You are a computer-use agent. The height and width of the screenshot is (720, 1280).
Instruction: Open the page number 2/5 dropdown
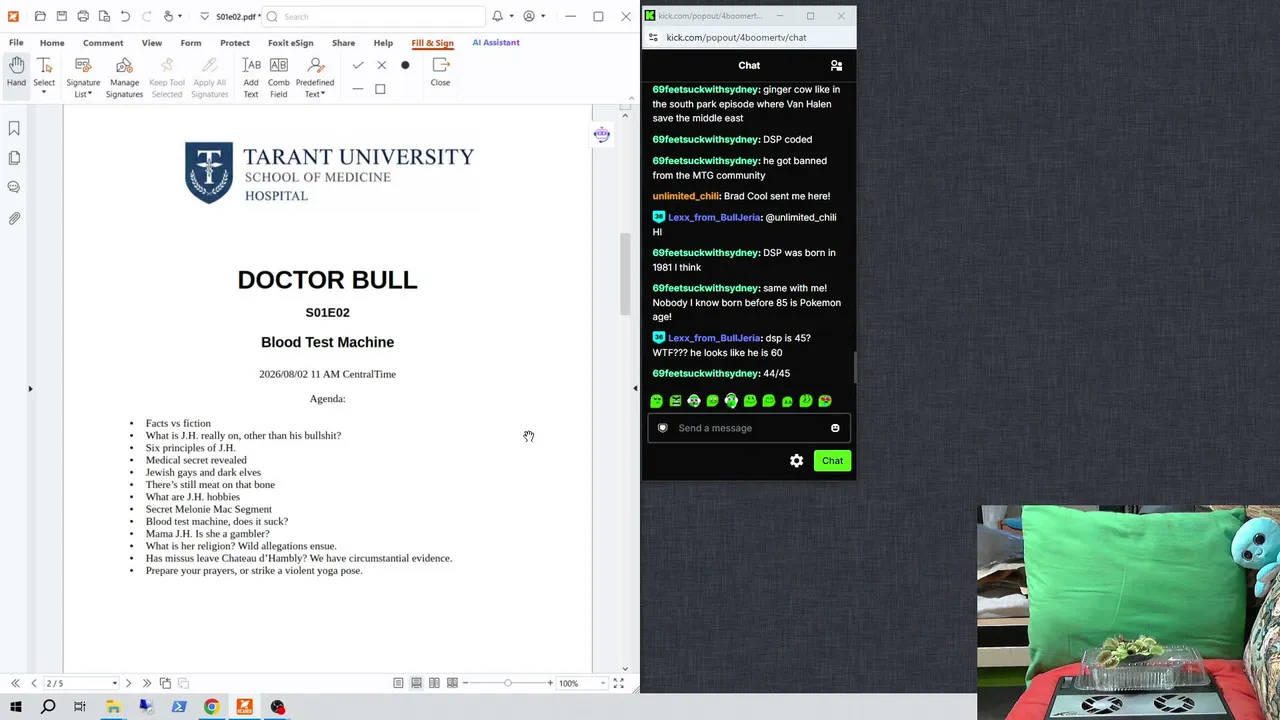click(115, 683)
